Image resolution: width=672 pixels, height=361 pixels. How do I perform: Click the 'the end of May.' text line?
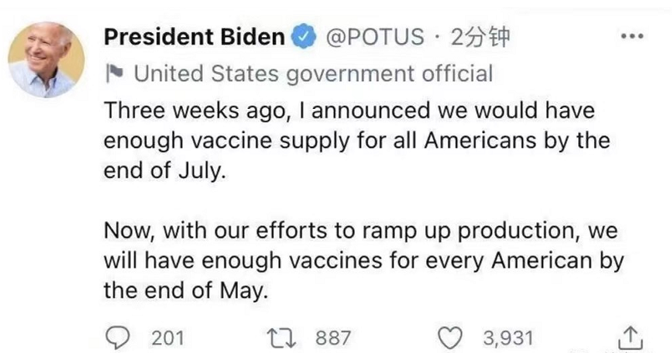point(186,291)
